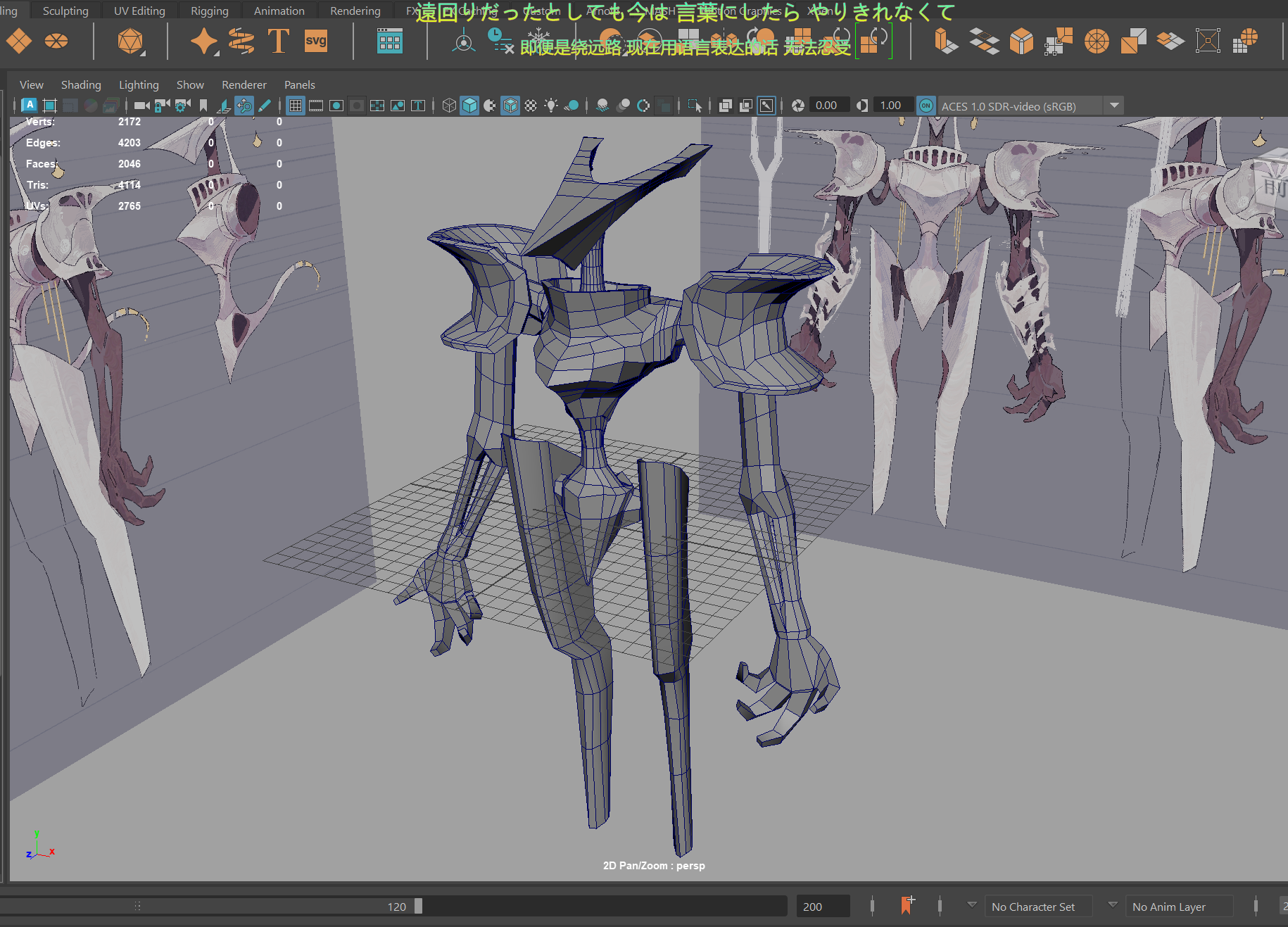Viewport: 1288px width, 927px height.
Task: Click the camera bookmark icon
Action: [x=203, y=106]
